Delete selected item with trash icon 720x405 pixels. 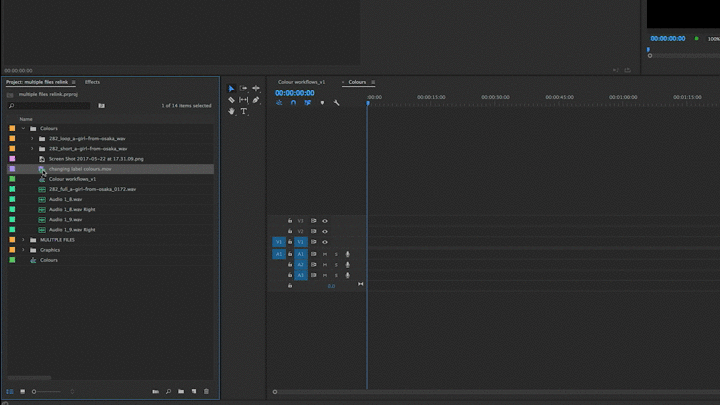coord(206,391)
